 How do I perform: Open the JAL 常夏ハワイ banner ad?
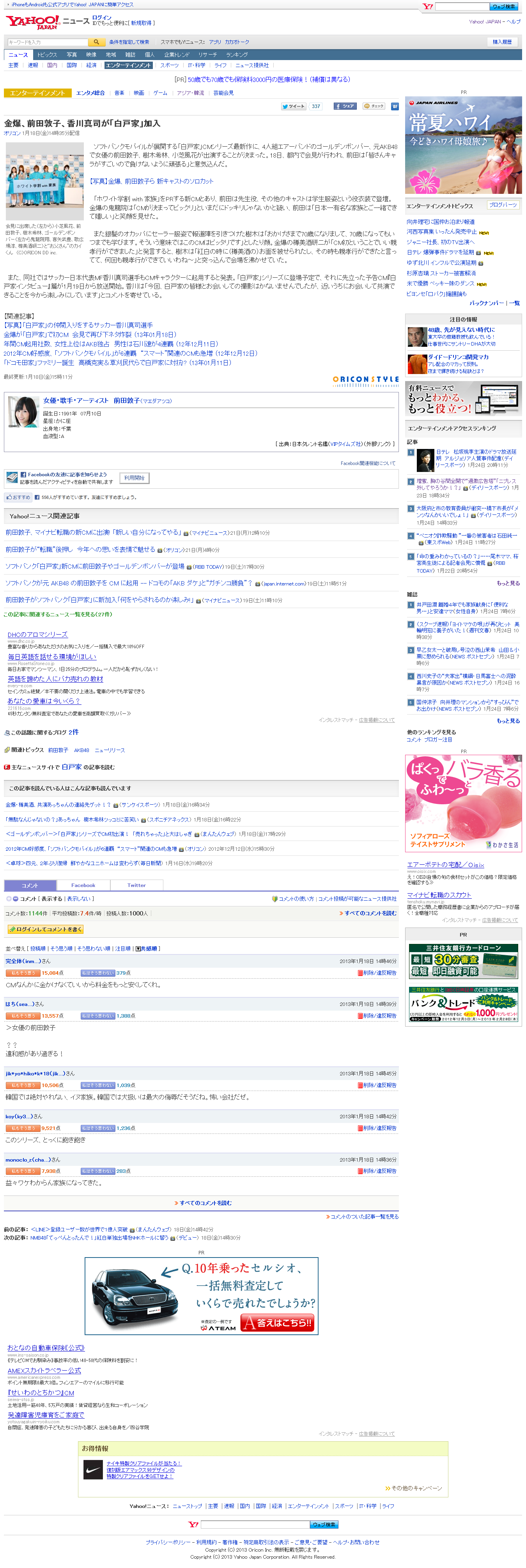(x=463, y=145)
